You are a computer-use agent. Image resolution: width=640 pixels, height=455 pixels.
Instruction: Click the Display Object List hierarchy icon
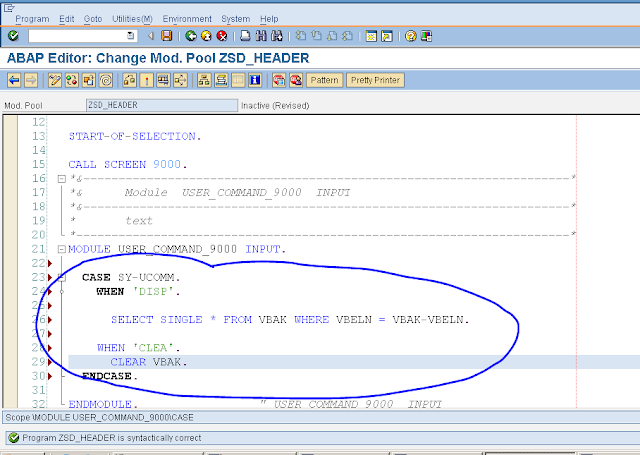[x=204, y=80]
